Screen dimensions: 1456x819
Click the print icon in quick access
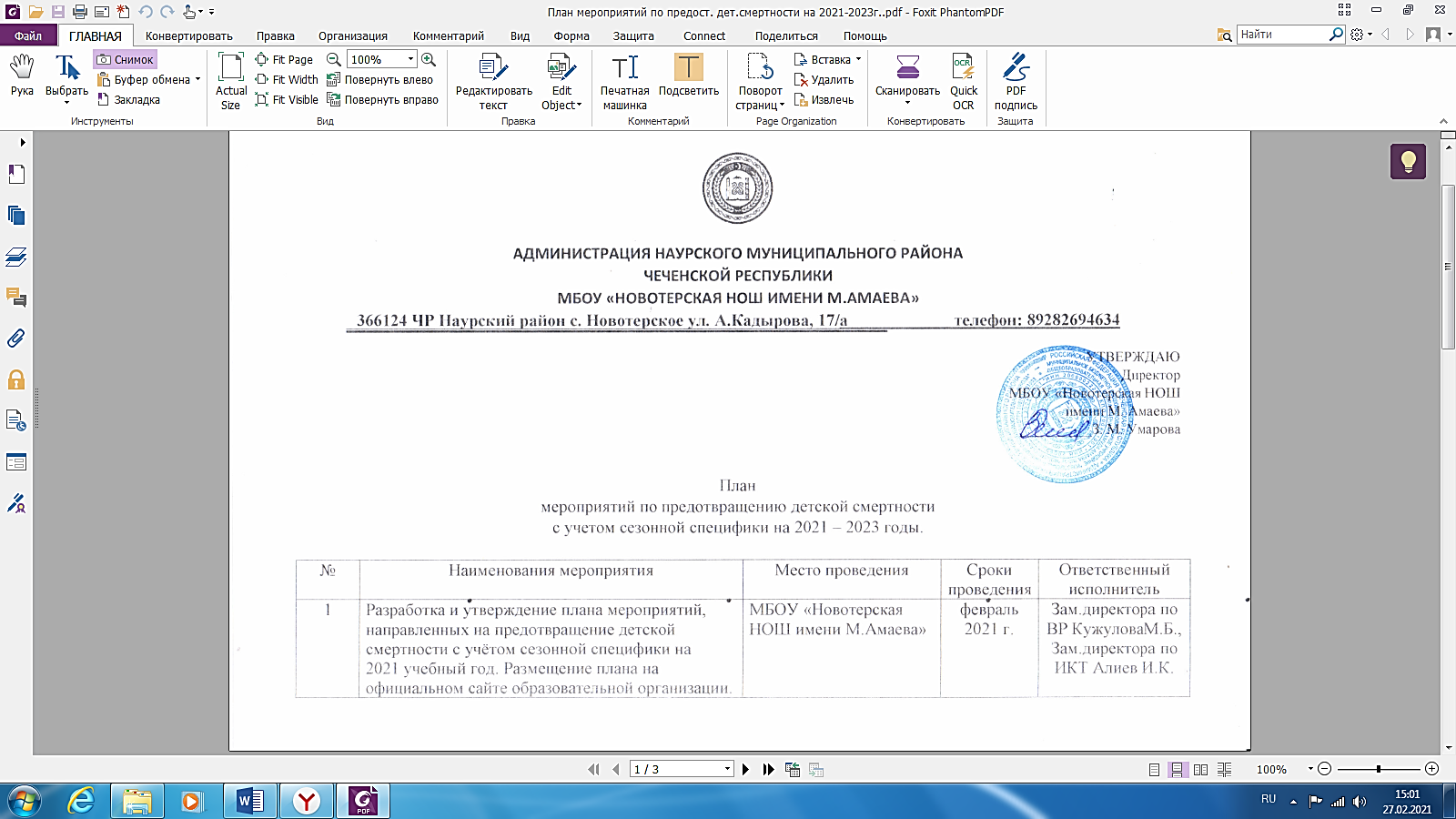click(x=79, y=12)
